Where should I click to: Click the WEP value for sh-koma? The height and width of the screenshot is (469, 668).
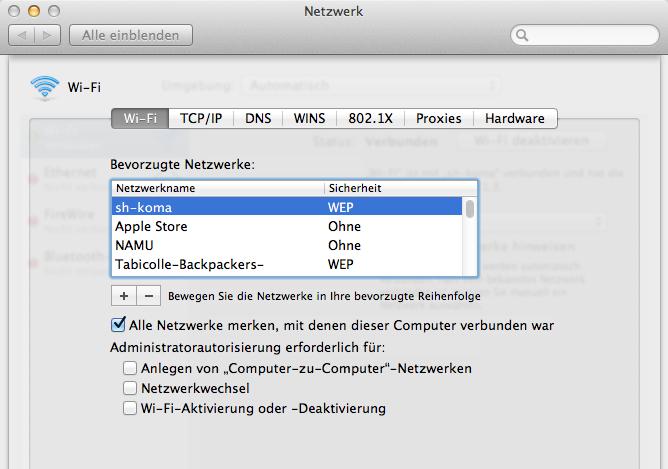[340, 207]
